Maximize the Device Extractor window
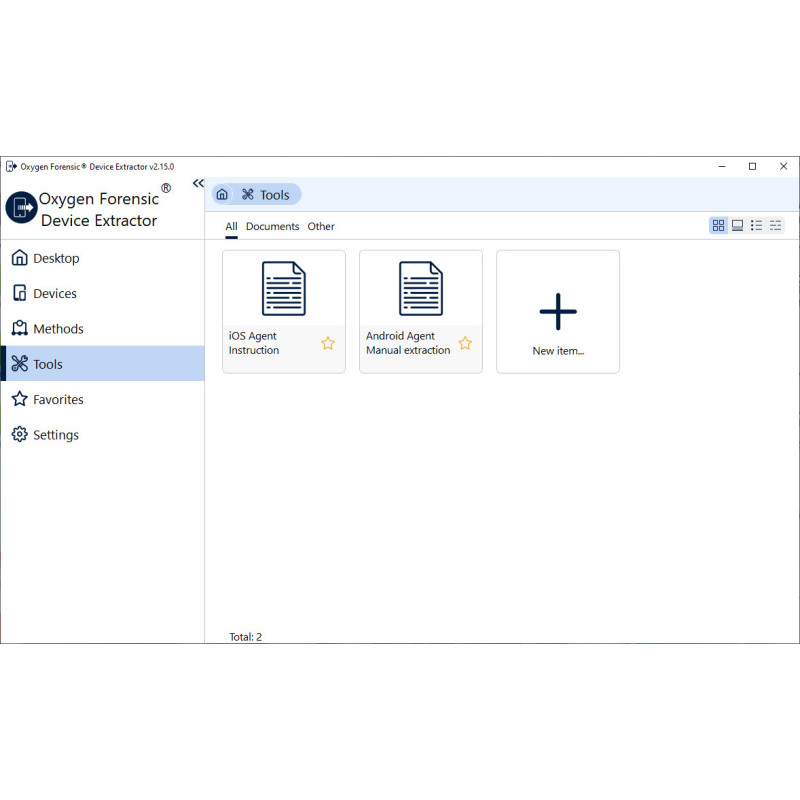Image resolution: width=800 pixels, height=800 pixels. 753,166
